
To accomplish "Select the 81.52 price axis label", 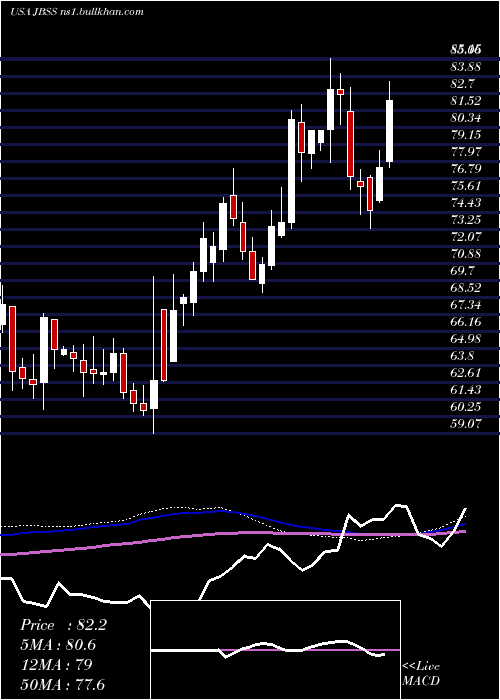I will (466, 101).
